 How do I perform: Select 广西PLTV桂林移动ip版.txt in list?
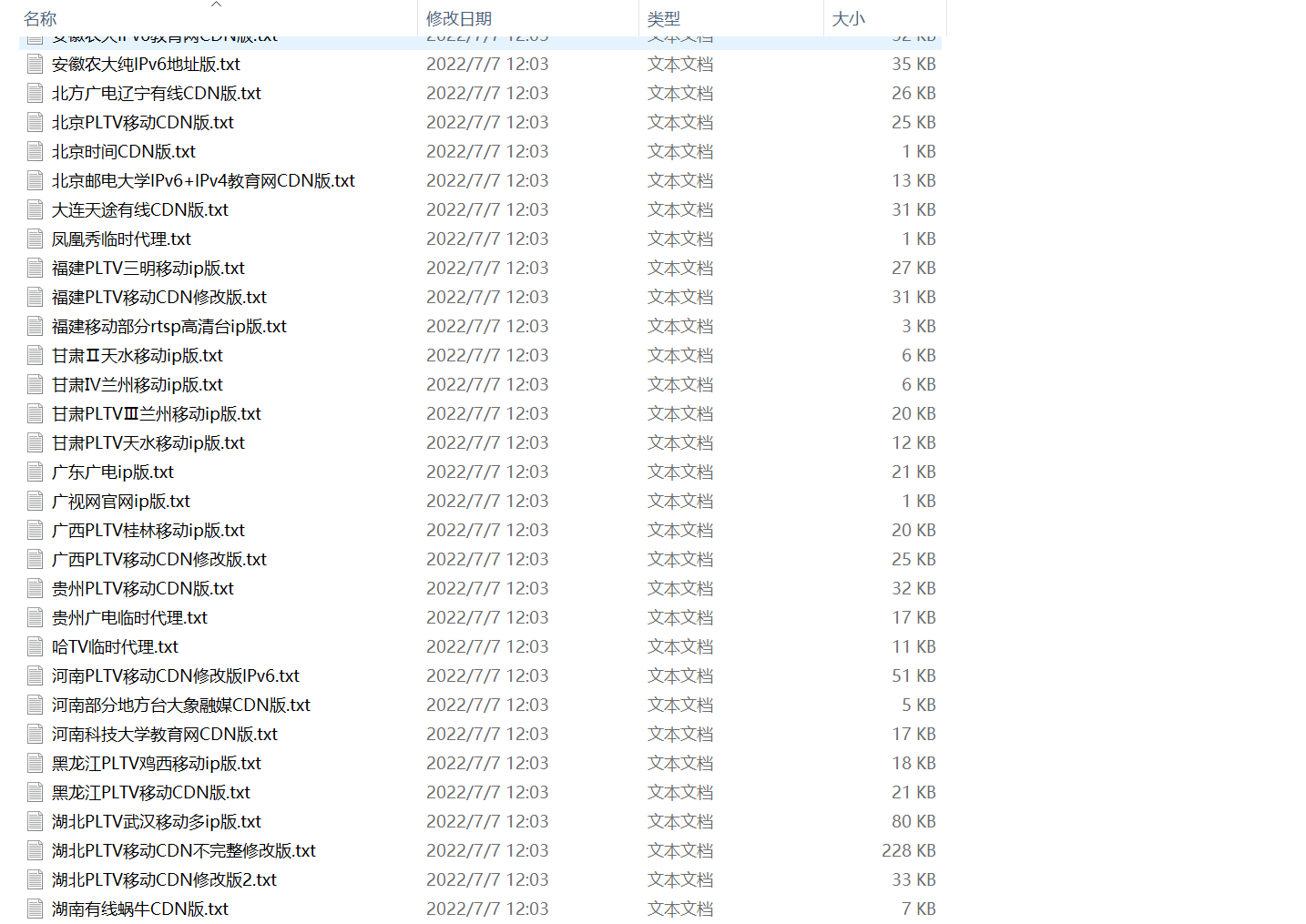148,530
